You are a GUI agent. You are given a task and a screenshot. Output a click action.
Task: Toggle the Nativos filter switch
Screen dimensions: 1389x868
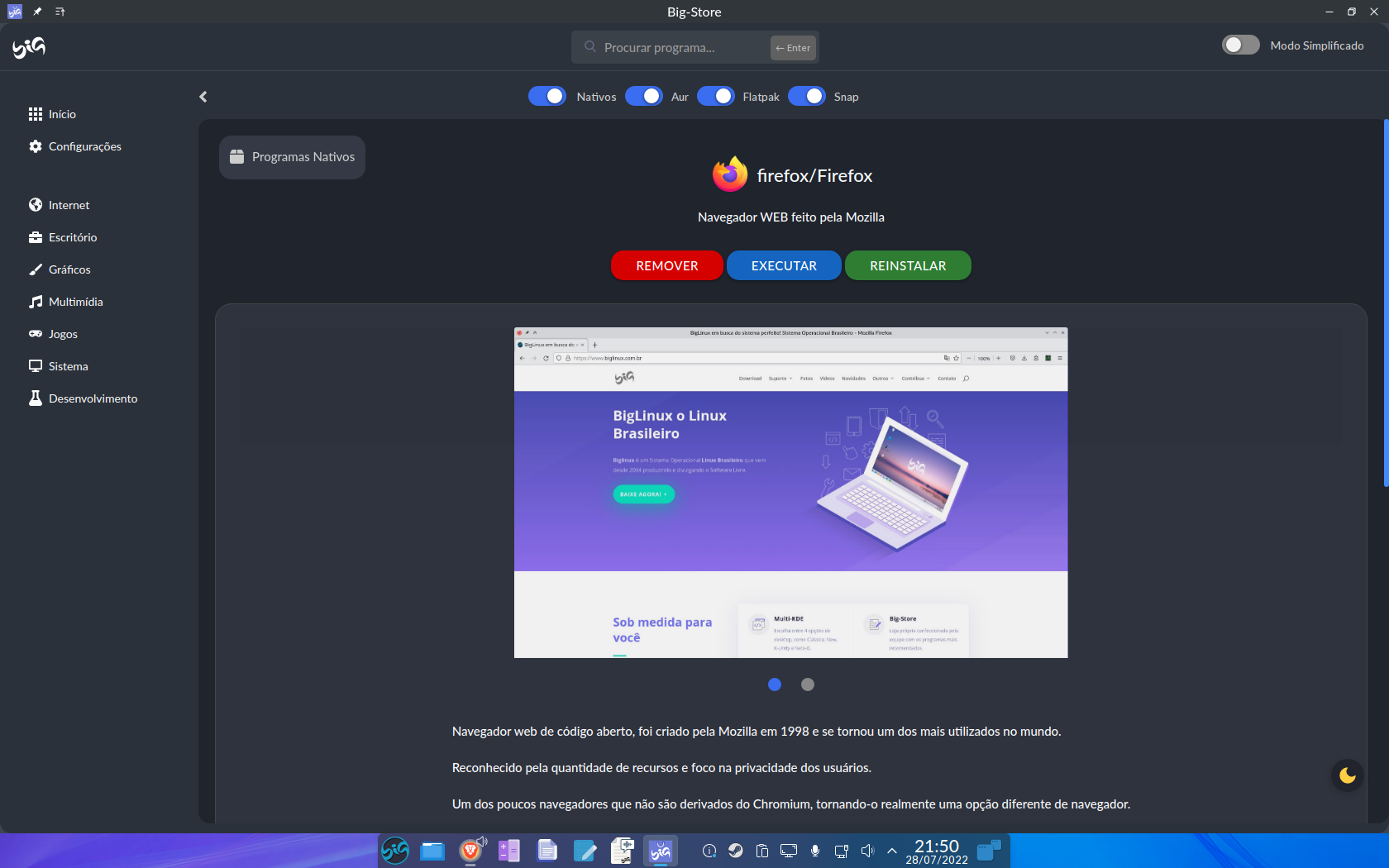[x=547, y=96]
